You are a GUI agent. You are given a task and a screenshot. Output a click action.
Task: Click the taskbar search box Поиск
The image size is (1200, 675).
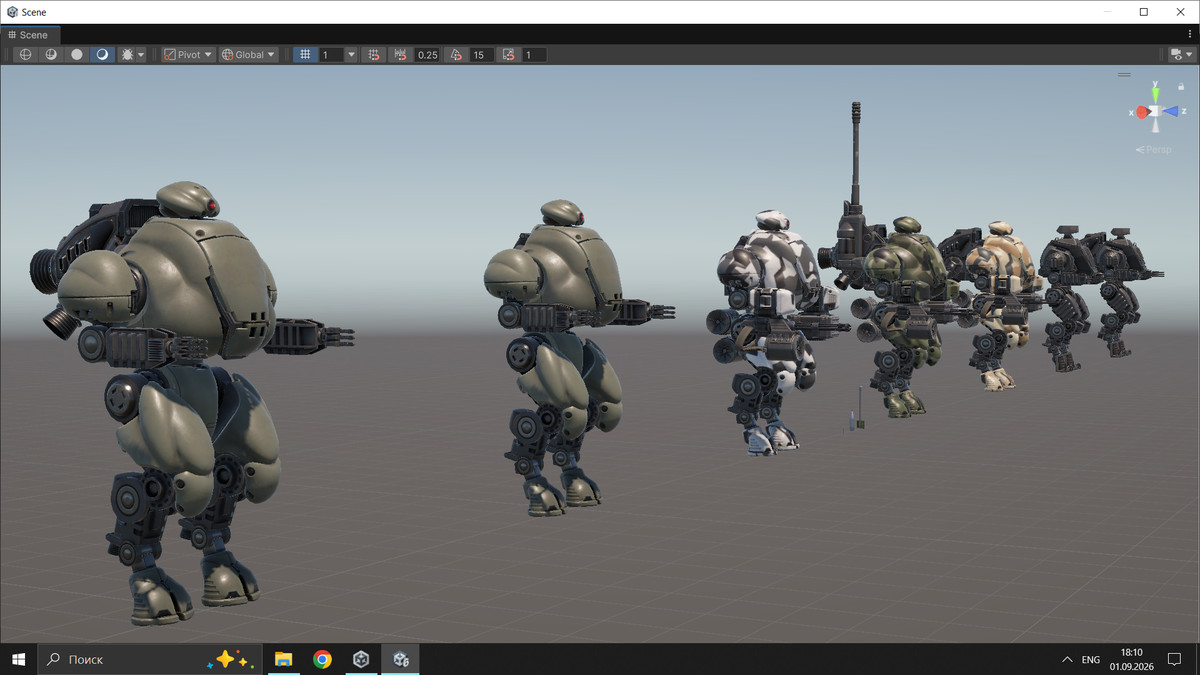(x=150, y=659)
